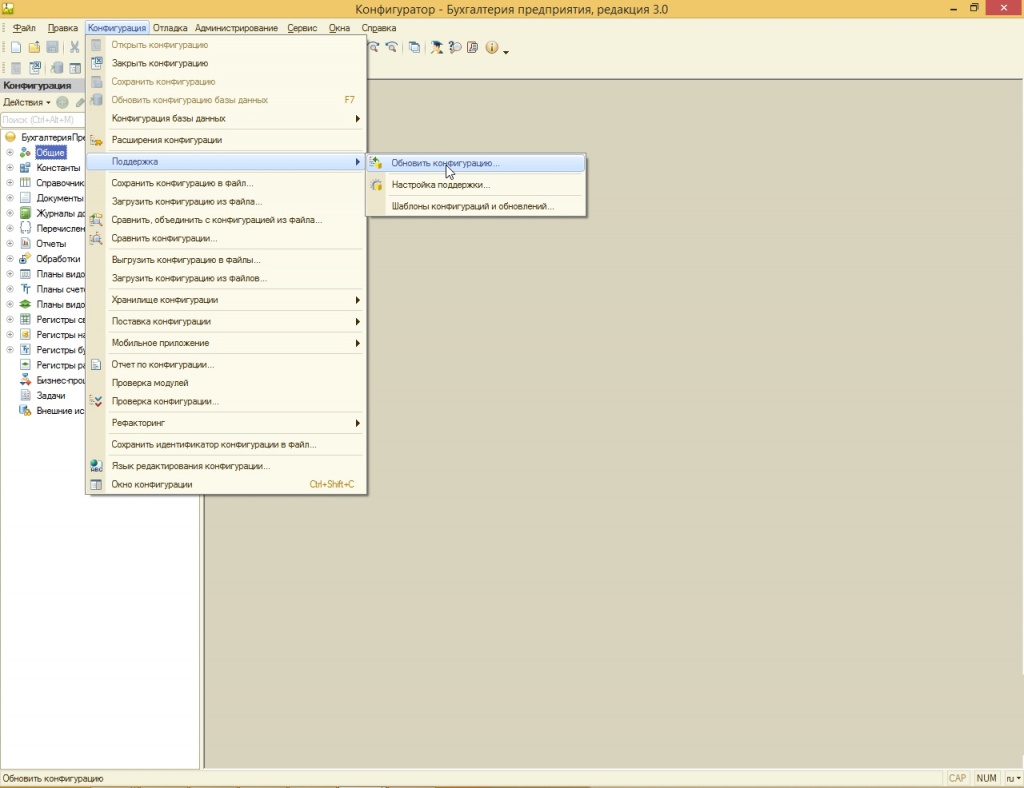Viewport: 1024px width, 788px height.
Task: Choose Сравнить конфигурации menu item
Action: coord(226,238)
